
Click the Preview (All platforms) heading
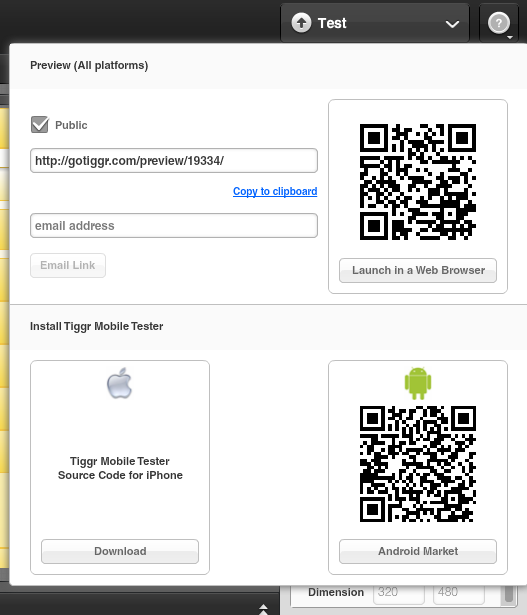point(89,65)
